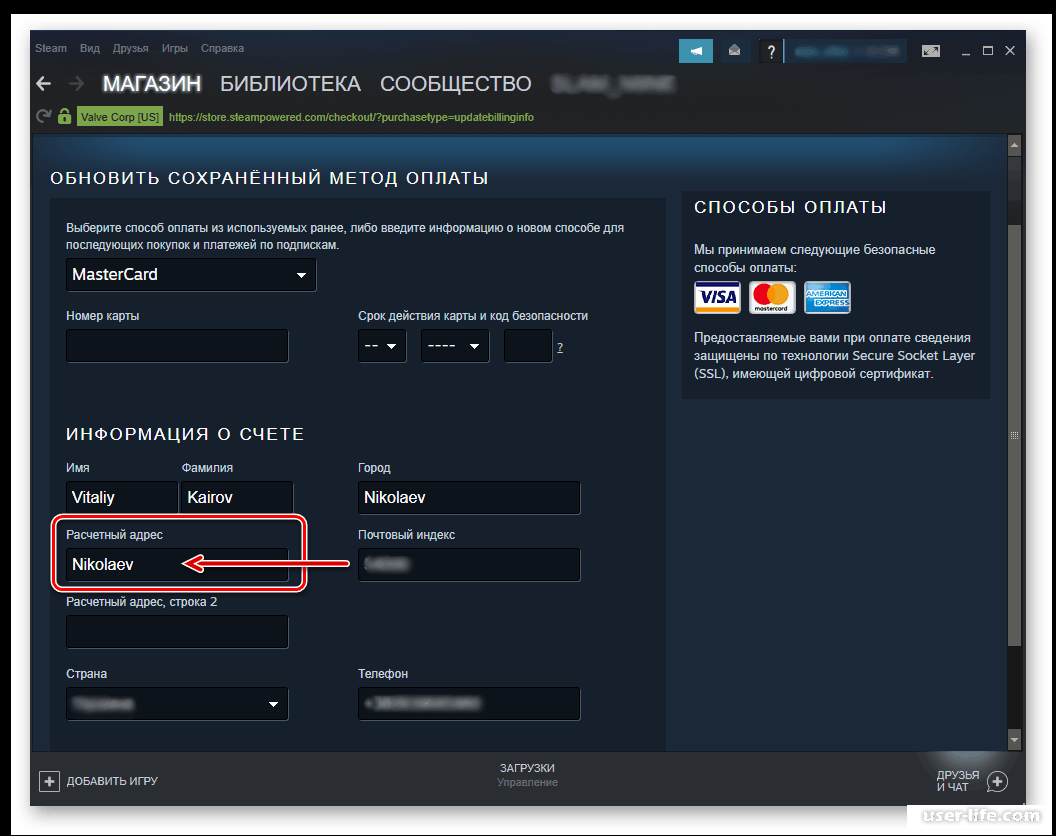Click the Mastercard logo
The height and width of the screenshot is (836, 1056).
(772, 297)
